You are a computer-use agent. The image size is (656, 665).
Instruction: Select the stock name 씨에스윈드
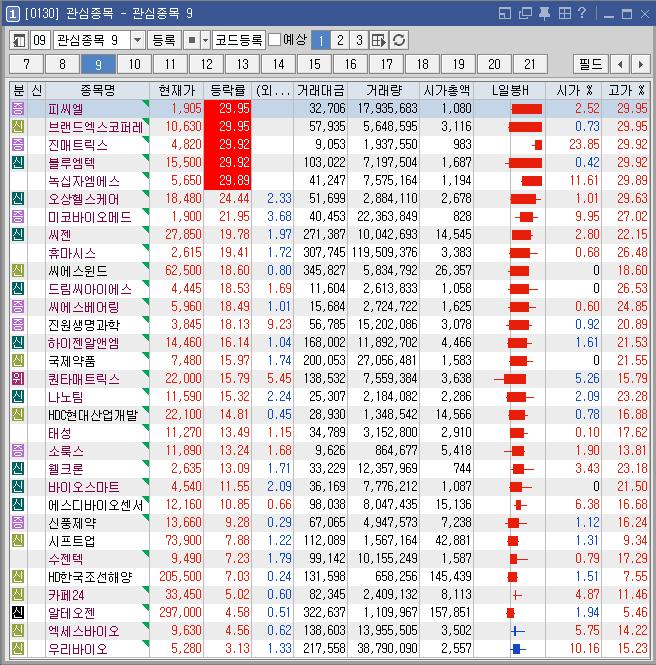point(77,271)
